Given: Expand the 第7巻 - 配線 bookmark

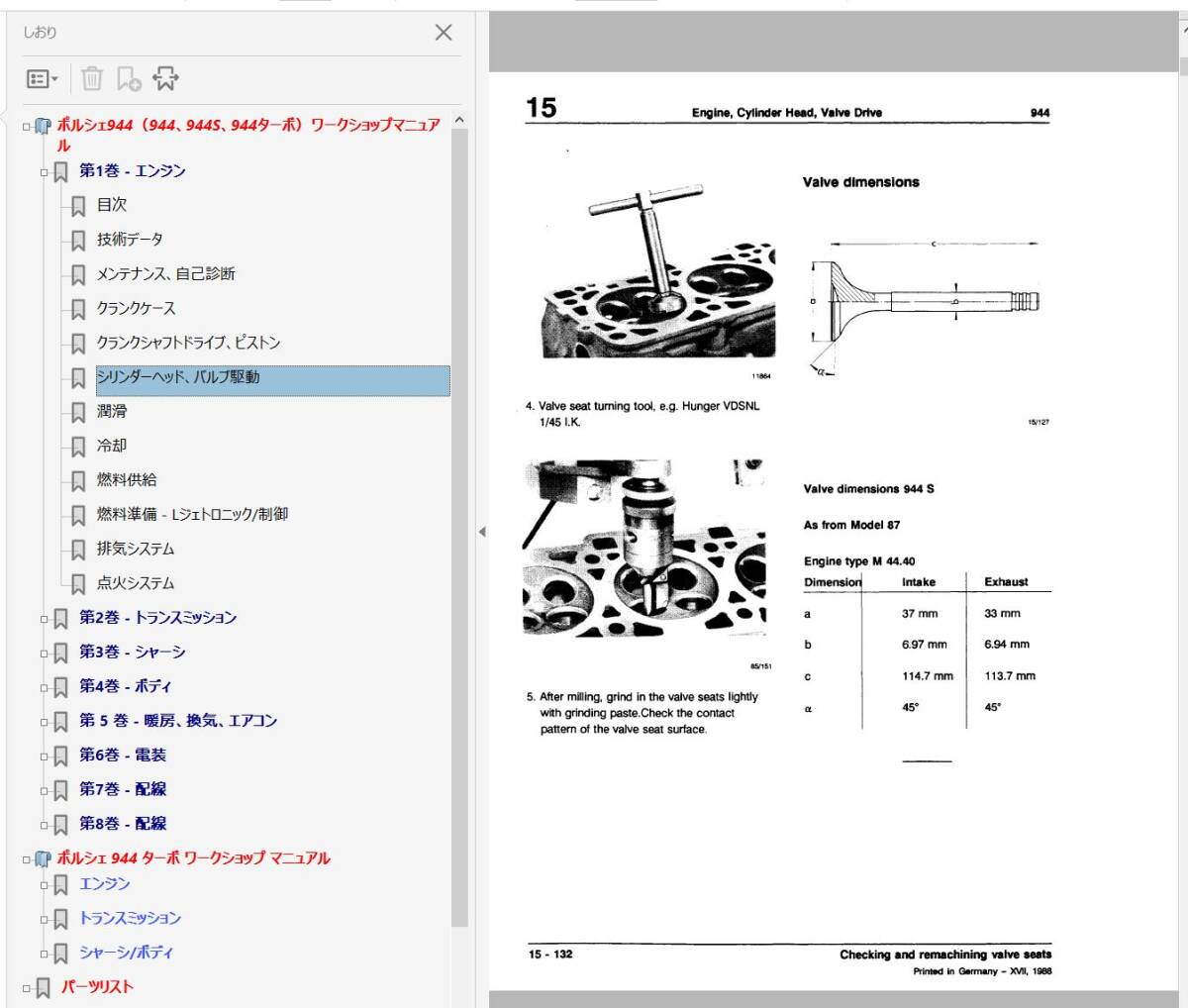Looking at the screenshot, I should (x=44, y=790).
